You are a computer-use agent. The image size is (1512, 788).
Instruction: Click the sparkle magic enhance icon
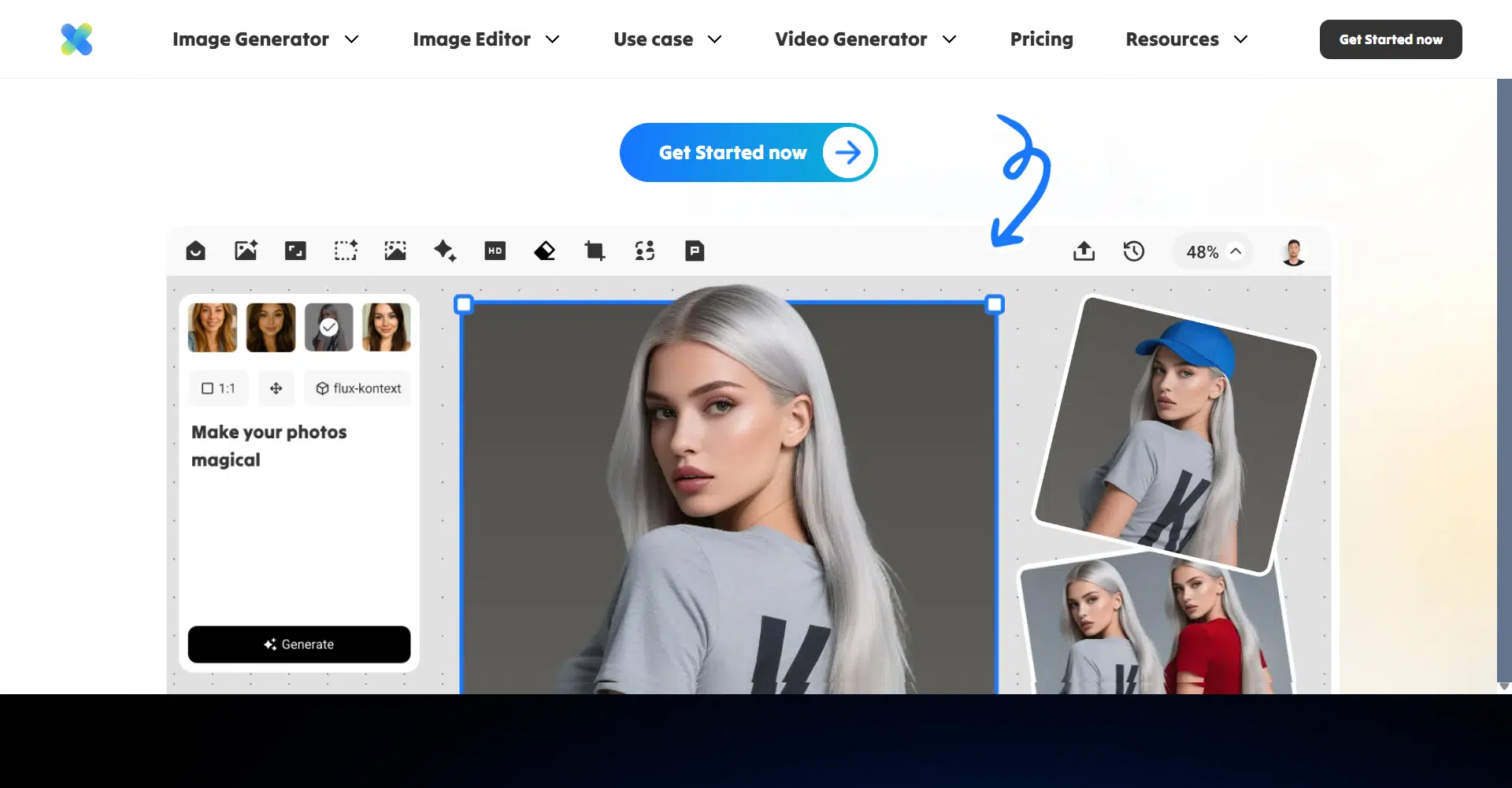pyautogui.click(x=445, y=251)
